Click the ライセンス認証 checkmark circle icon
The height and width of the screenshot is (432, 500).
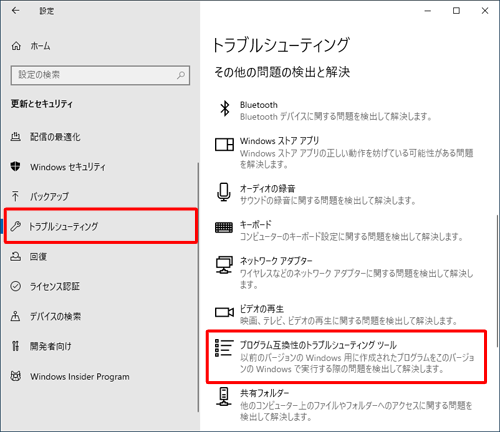pos(15,286)
